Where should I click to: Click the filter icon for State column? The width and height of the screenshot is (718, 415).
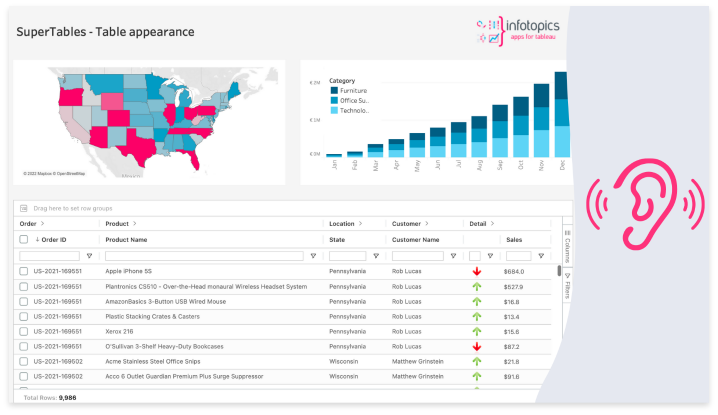377,256
